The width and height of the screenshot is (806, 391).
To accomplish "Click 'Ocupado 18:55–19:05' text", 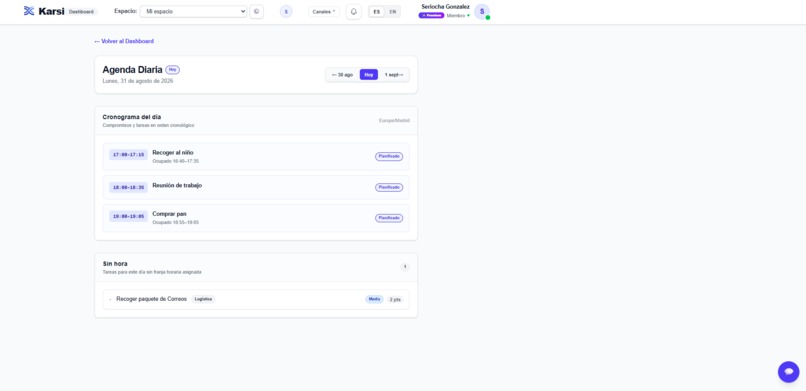I will tap(175, 223).
